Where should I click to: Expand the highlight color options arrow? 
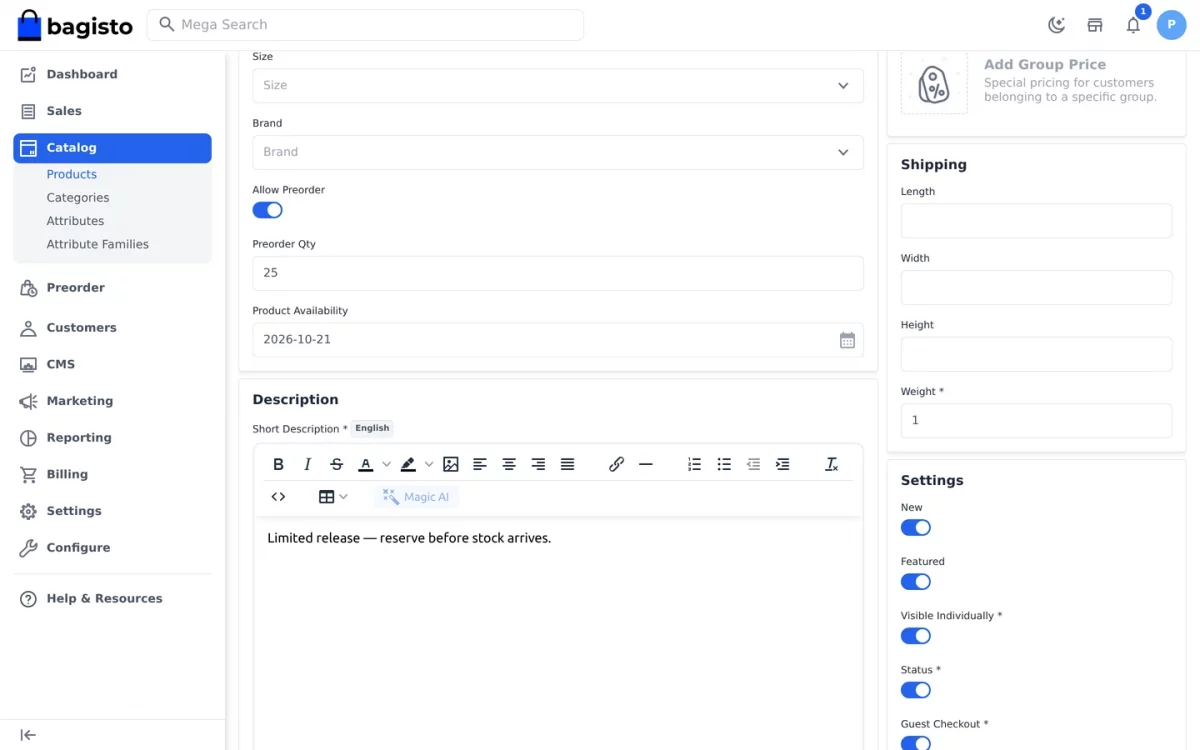point(429,464)
